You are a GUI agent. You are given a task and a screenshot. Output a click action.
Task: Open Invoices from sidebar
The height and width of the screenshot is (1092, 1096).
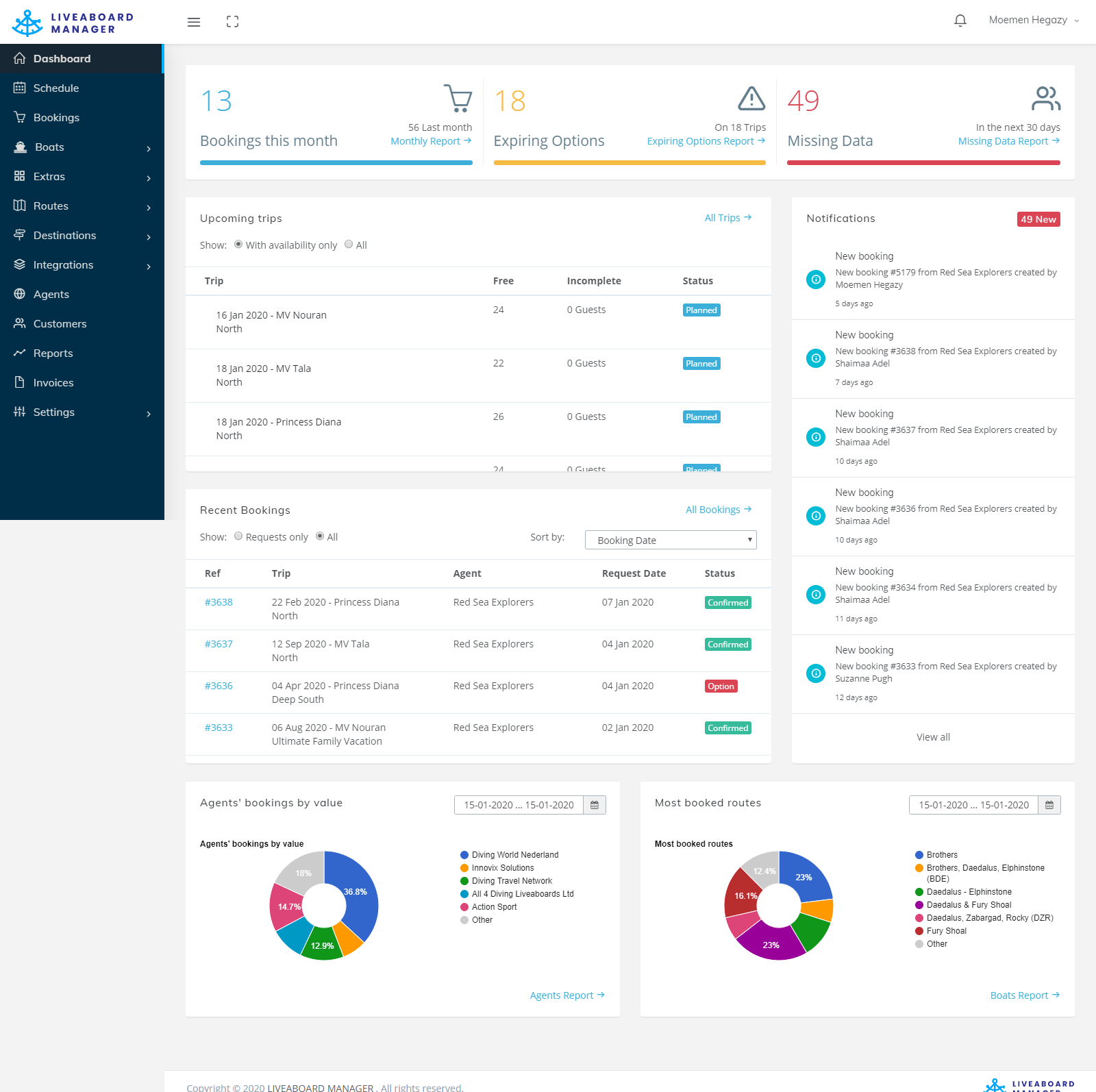point(53,383)
